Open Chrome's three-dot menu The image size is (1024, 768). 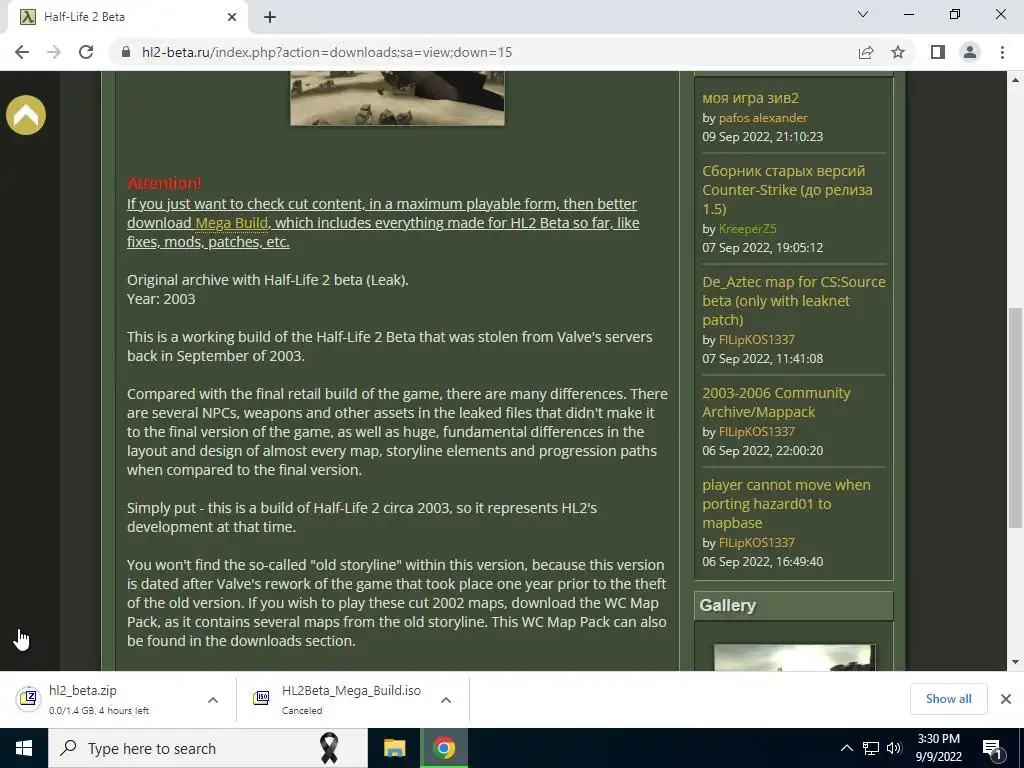(x=1002, y=52)
